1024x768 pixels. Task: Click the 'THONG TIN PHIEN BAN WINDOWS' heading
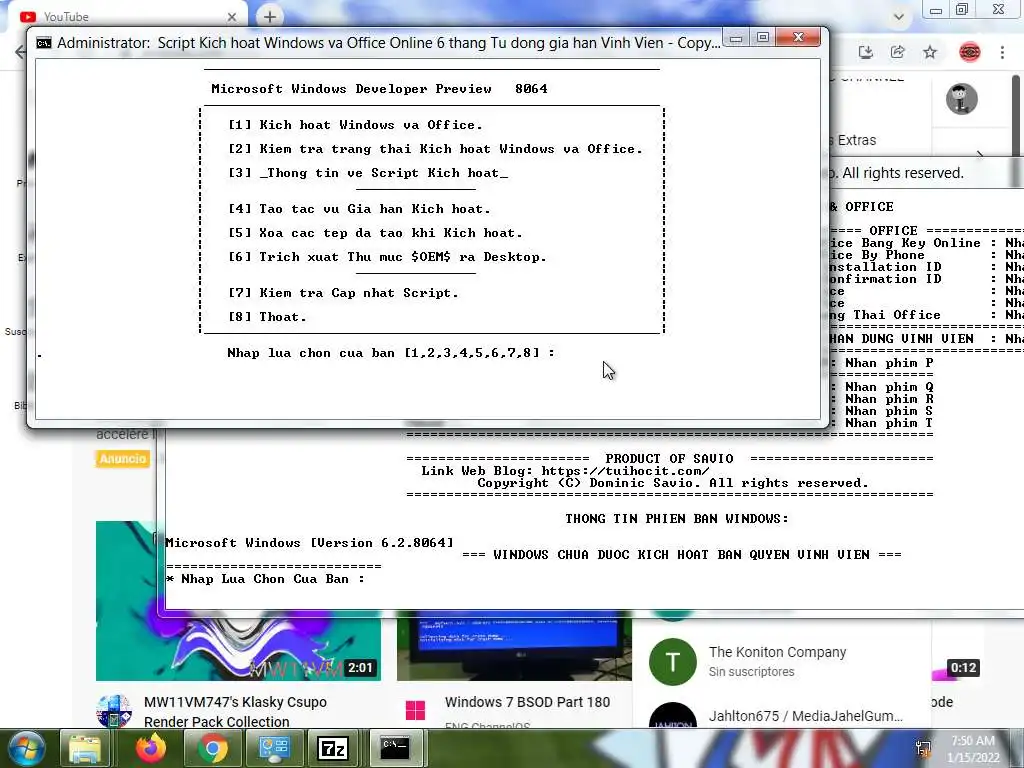click(x=677, y=519)
